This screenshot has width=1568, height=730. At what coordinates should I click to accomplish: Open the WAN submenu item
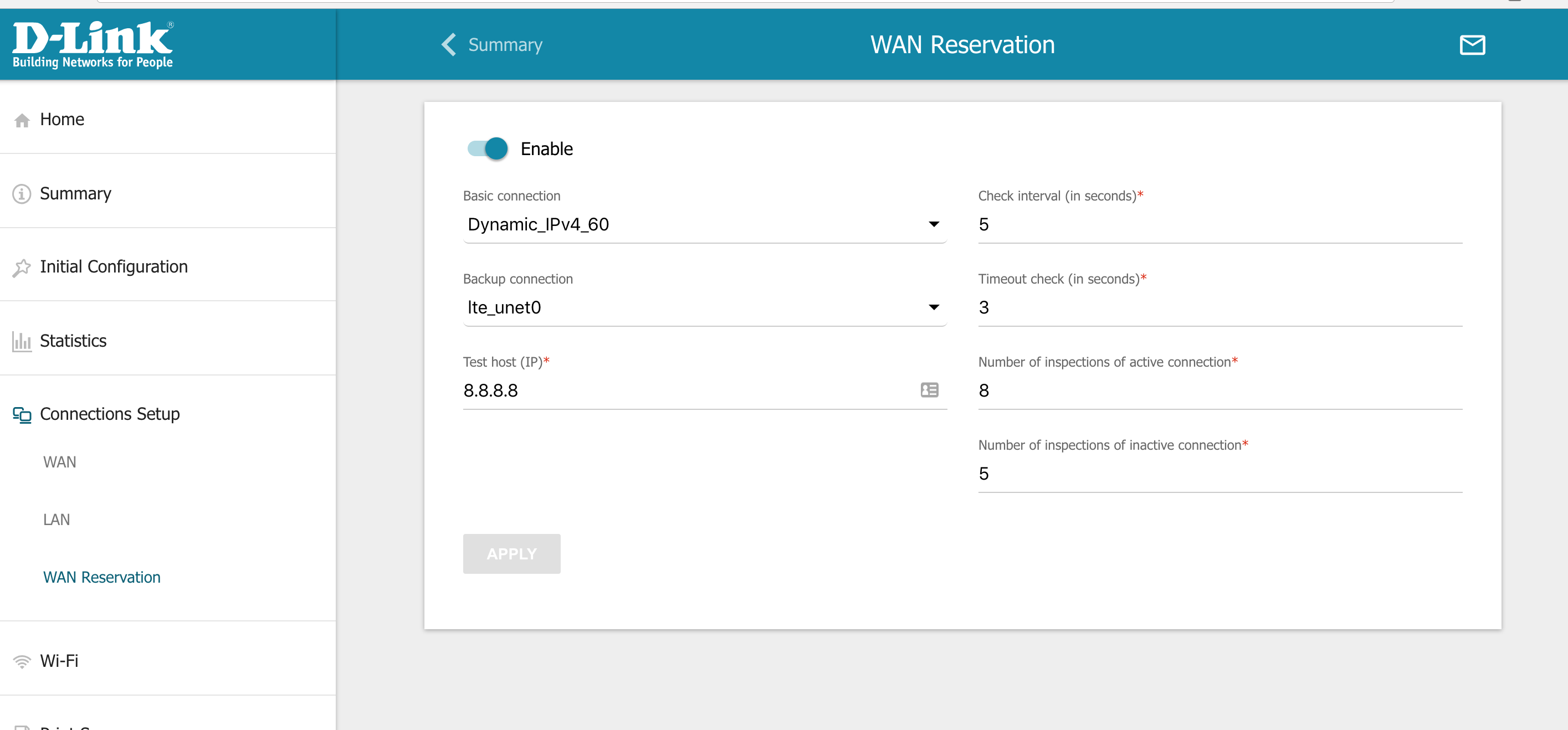[60, 462]
